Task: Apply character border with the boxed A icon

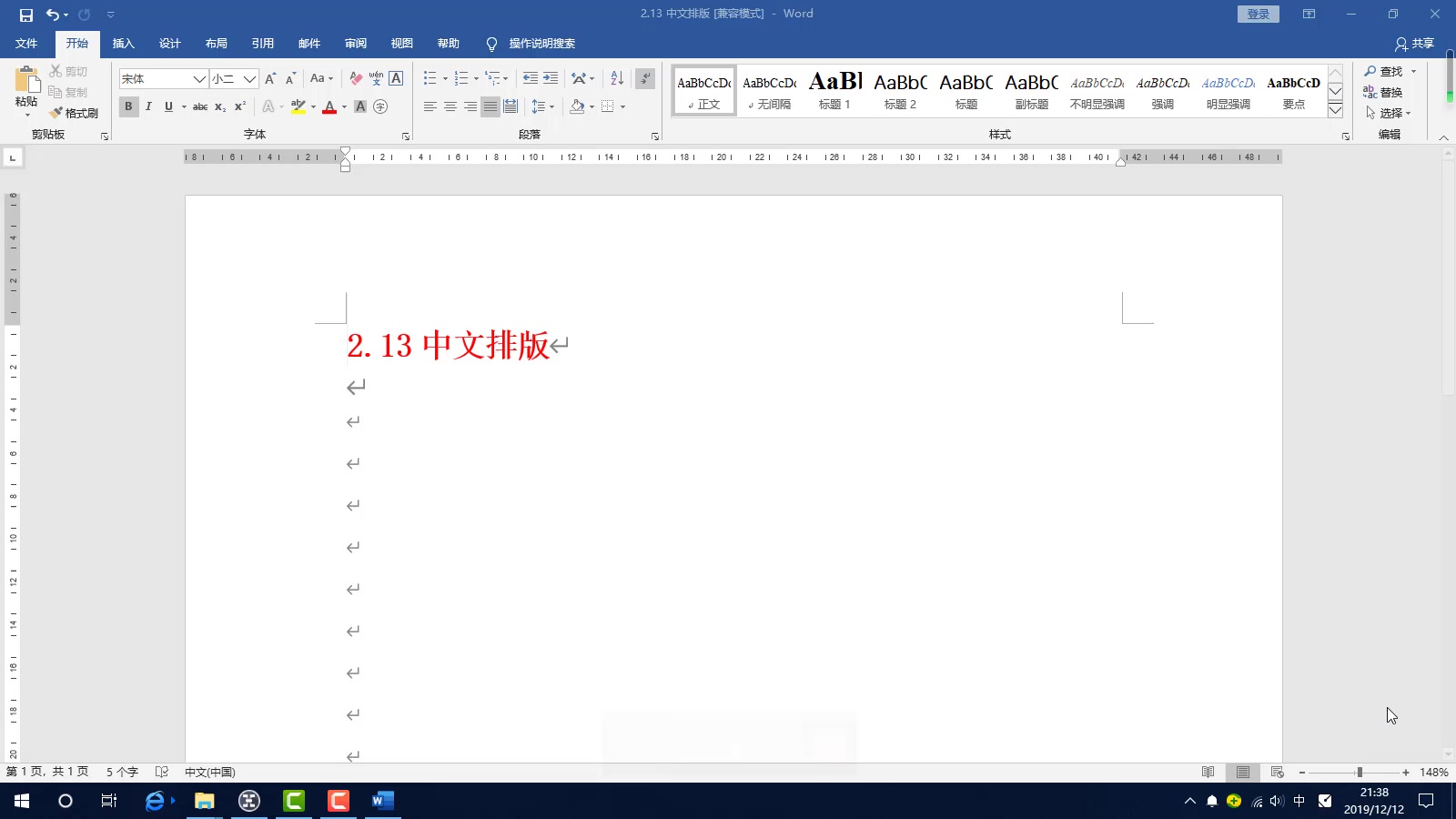Action: coord(396,79)
